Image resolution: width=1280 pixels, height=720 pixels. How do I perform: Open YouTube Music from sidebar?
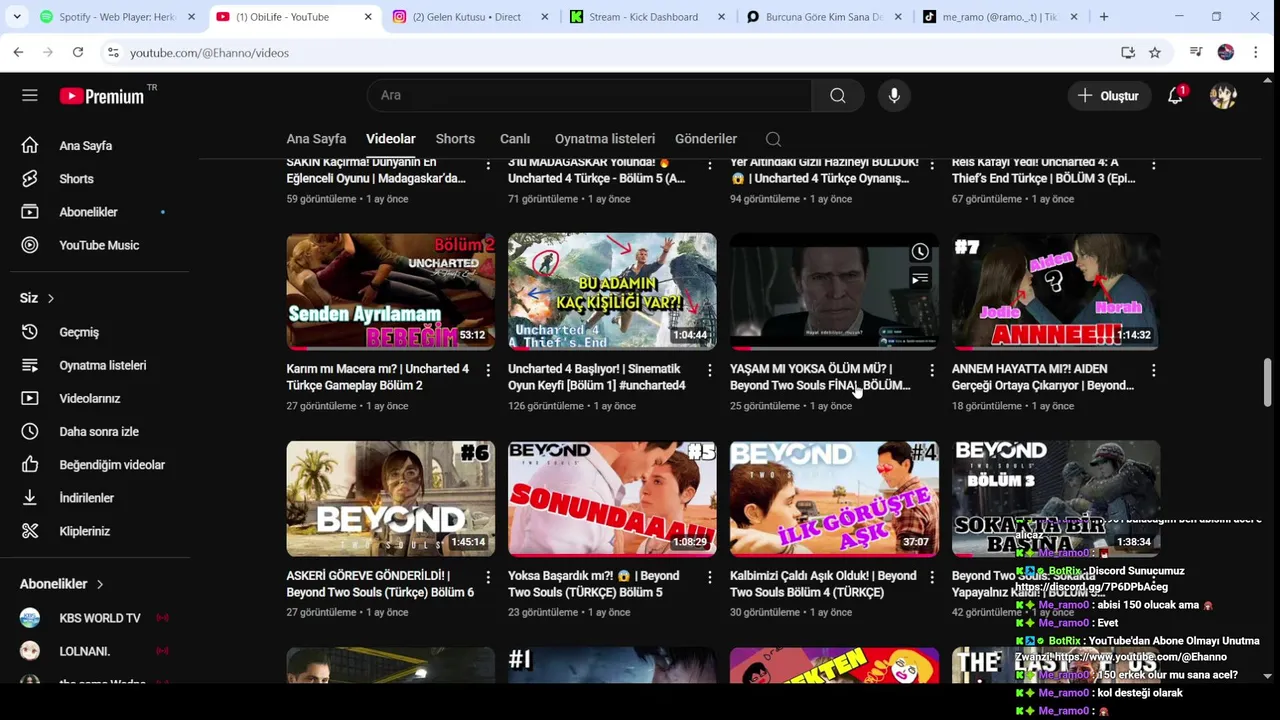pyautogui.click(x=95, y=245)
